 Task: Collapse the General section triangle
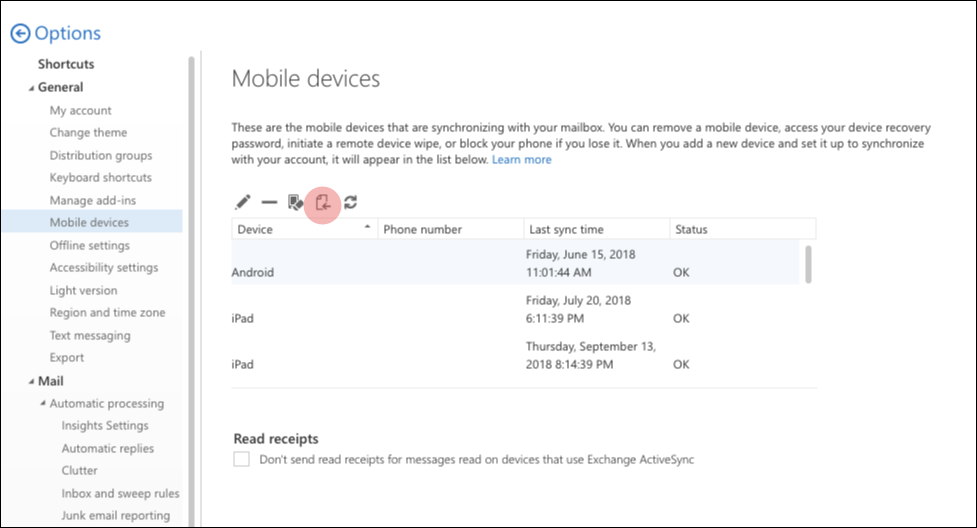click(x=31, y=89)
